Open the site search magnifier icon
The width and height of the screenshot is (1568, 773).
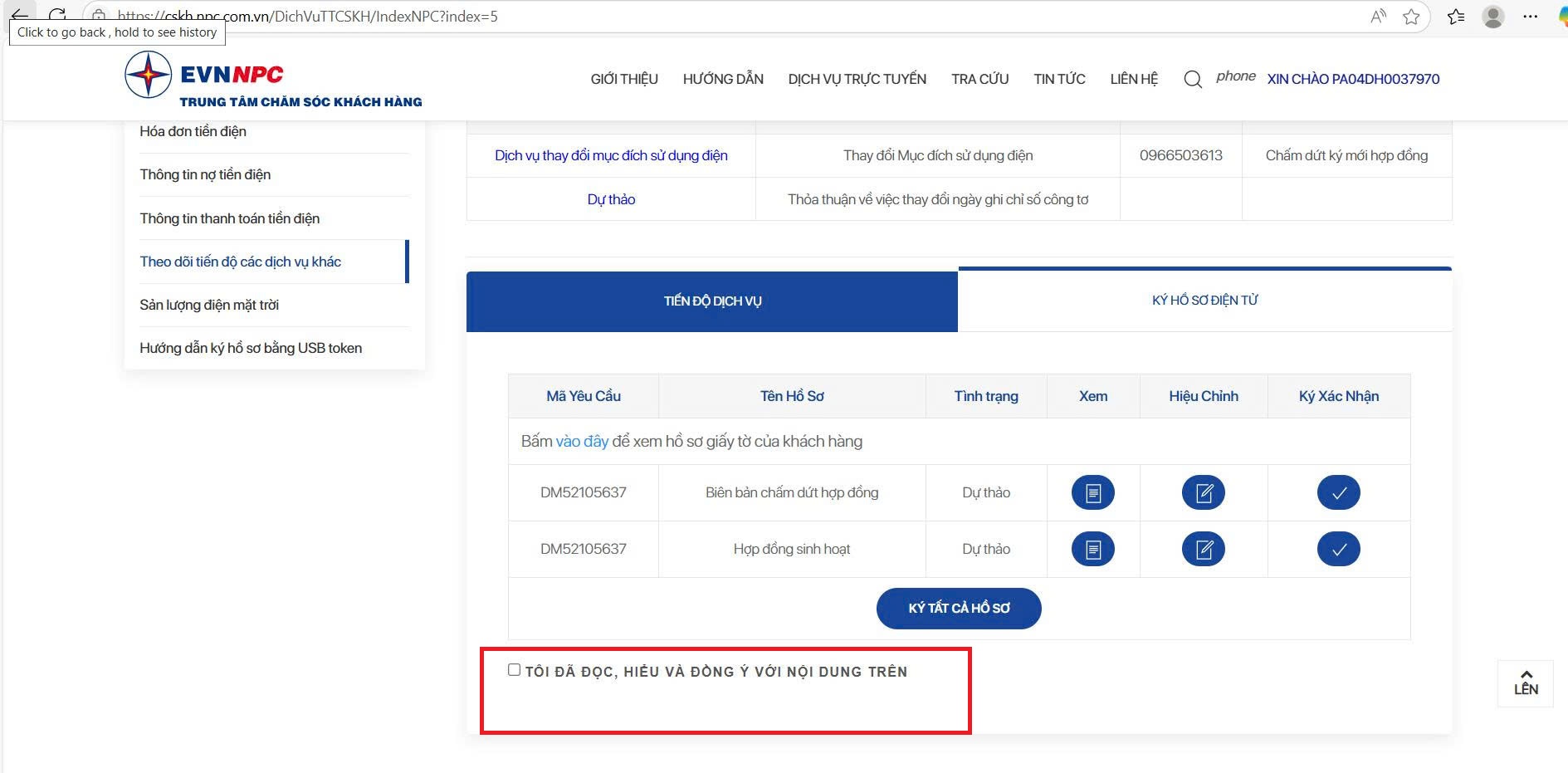point(1192,80)
